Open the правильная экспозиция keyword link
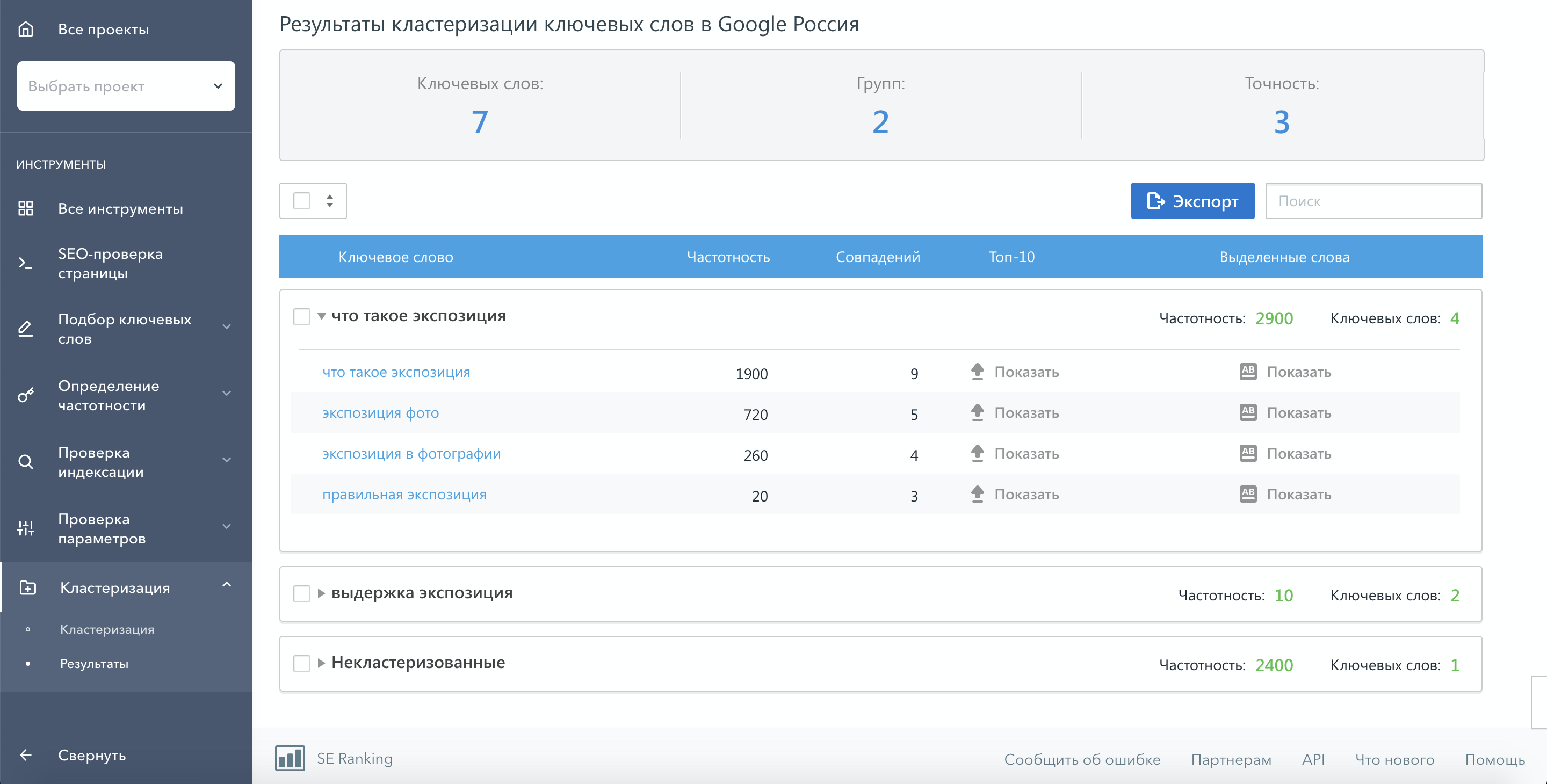Viewport: 1547px width, 784px height. coord(404,494)
